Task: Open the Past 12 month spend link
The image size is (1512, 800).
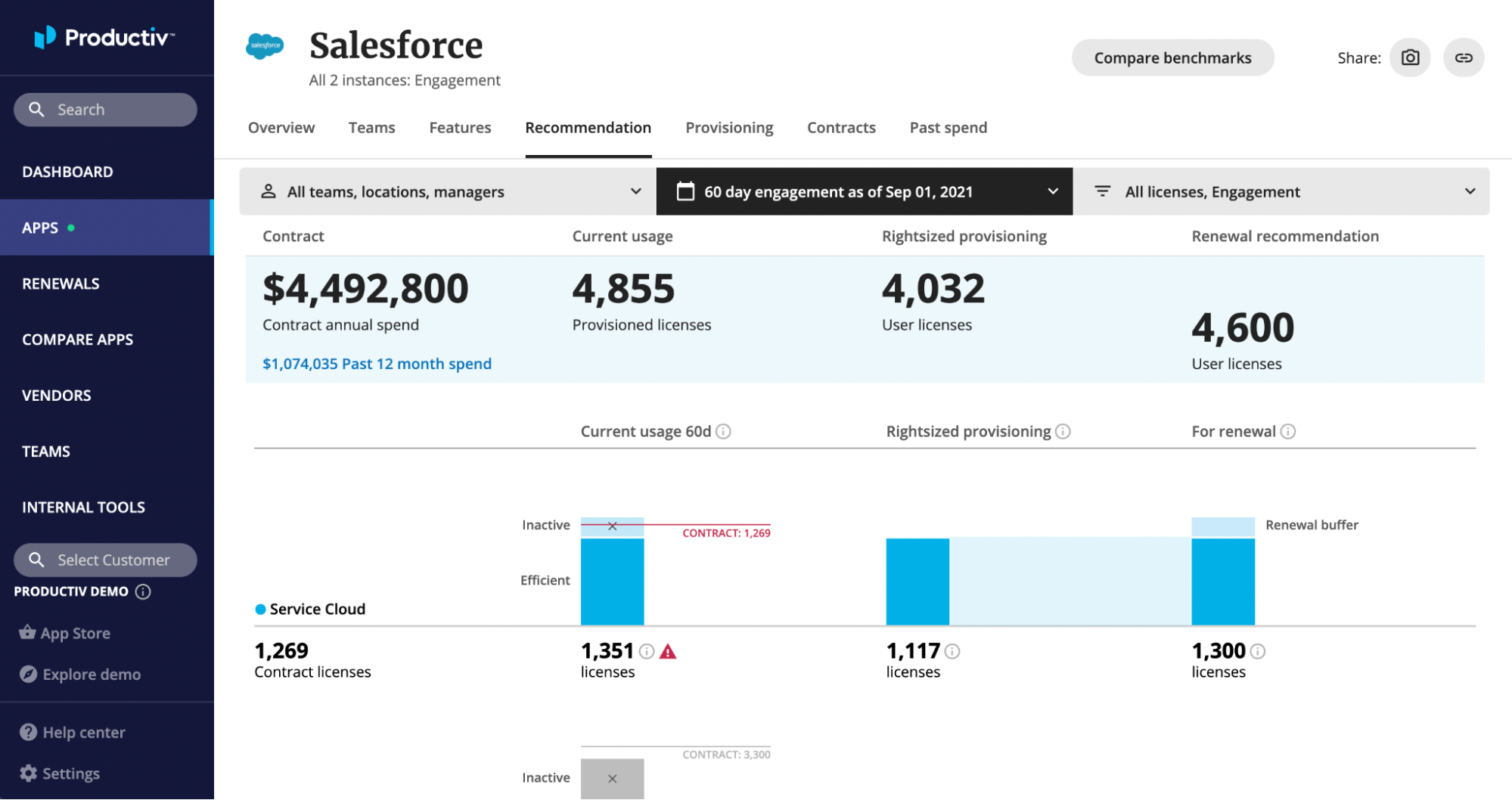Action: pos(377,364)
